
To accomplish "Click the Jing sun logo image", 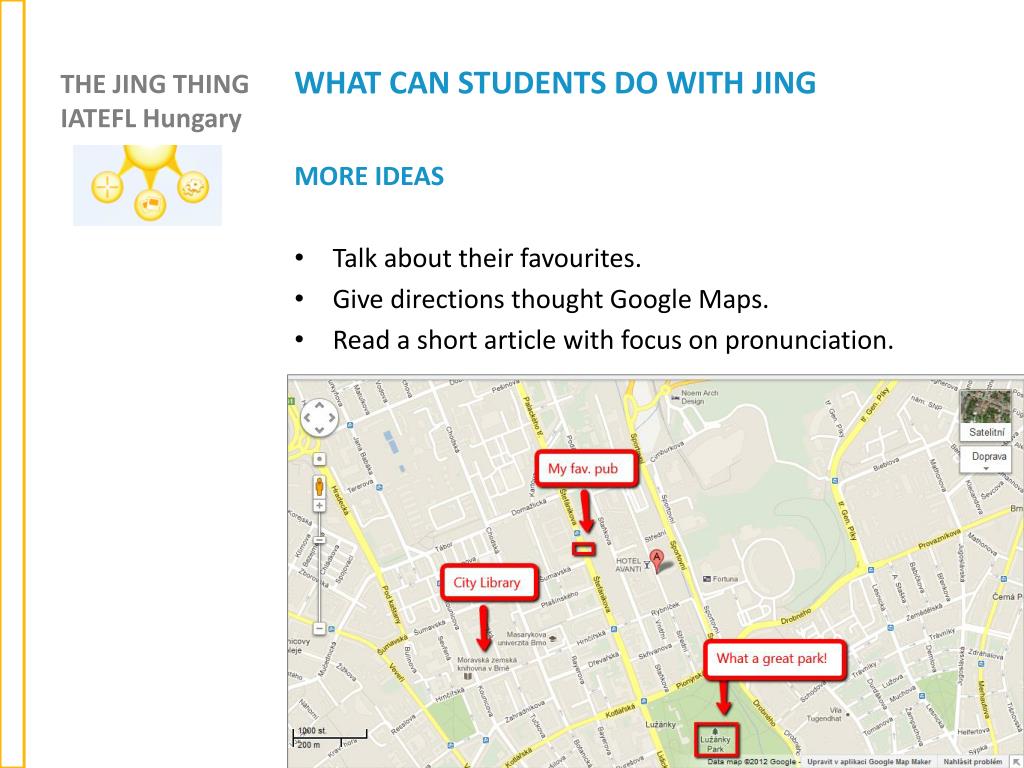I will 148,185.
